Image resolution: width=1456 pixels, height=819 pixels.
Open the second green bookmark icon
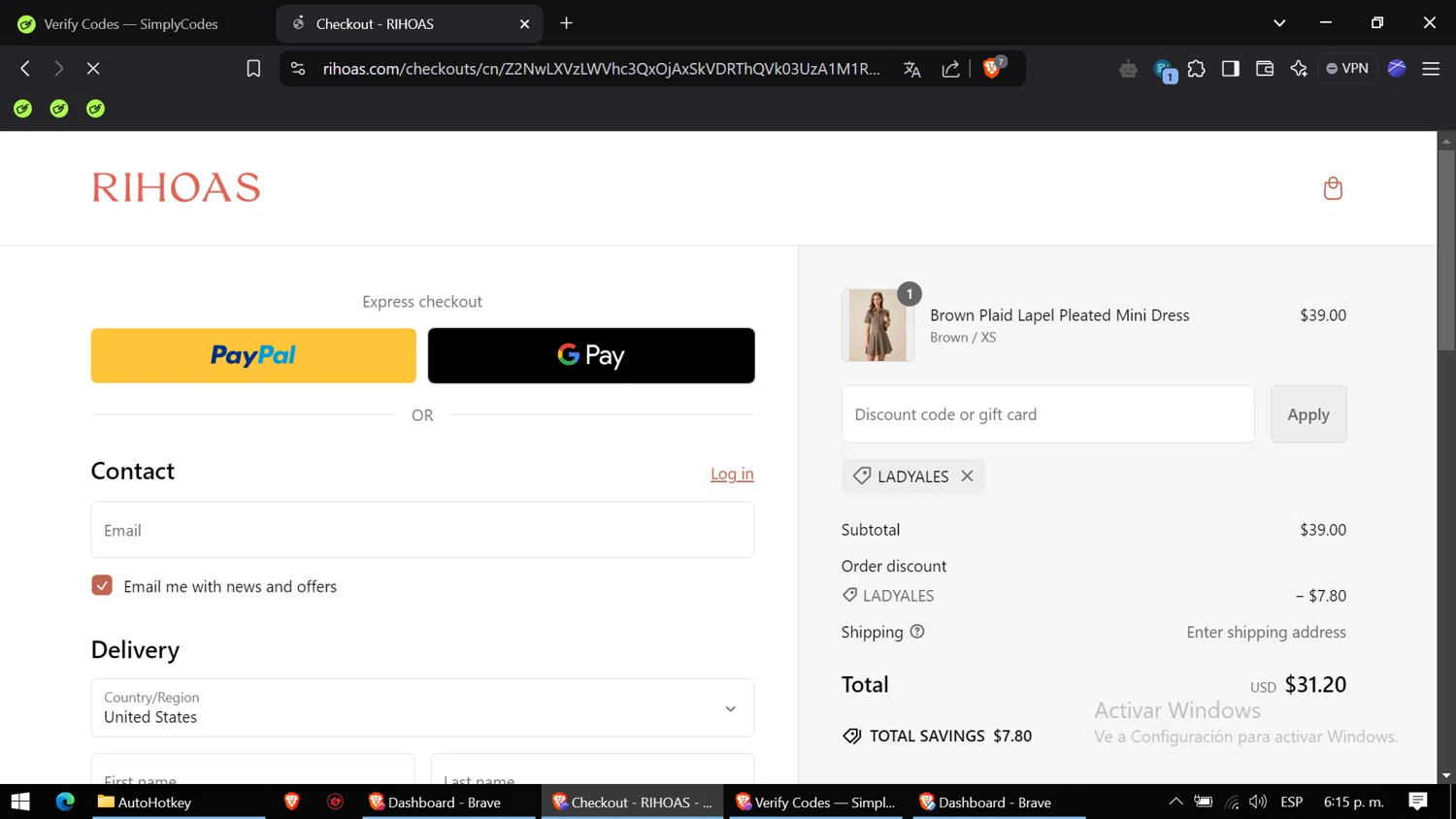click(x=59, y=109)
